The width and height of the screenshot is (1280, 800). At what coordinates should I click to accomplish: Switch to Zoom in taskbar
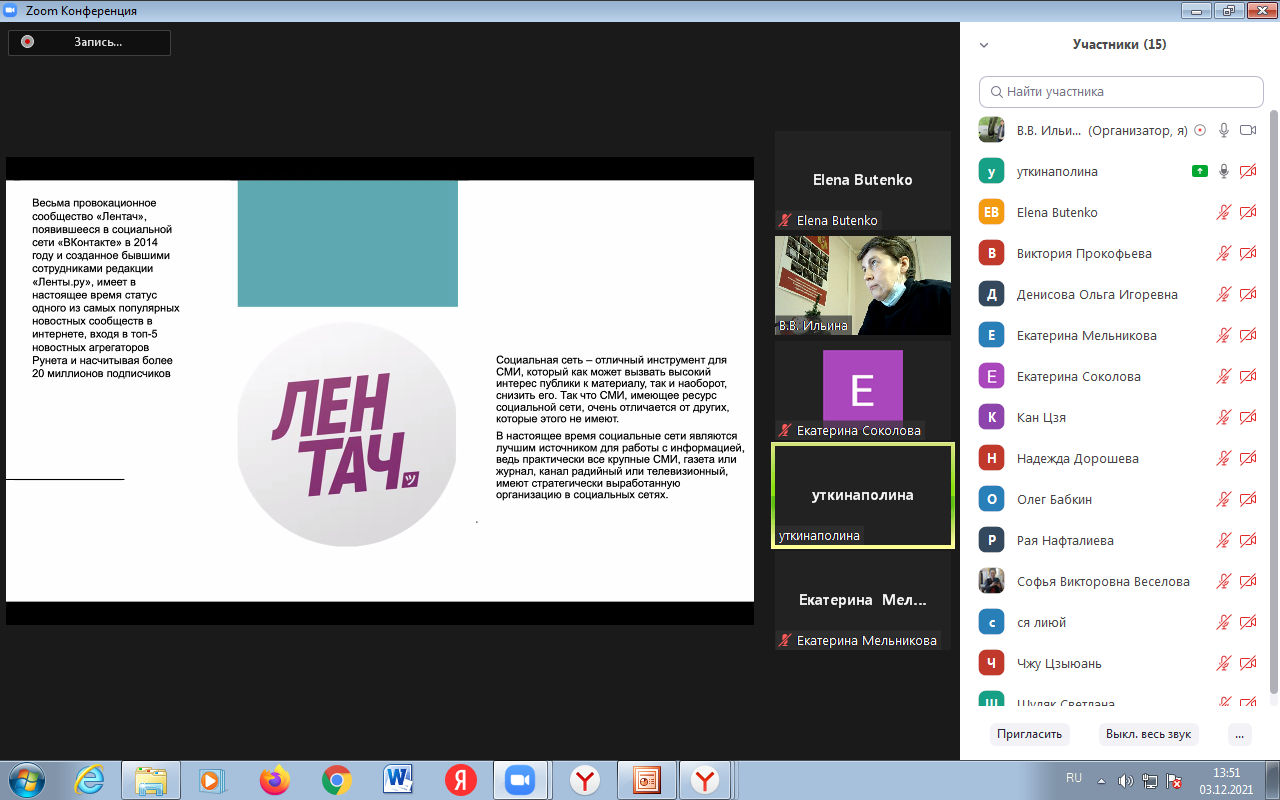pos(520,779)
